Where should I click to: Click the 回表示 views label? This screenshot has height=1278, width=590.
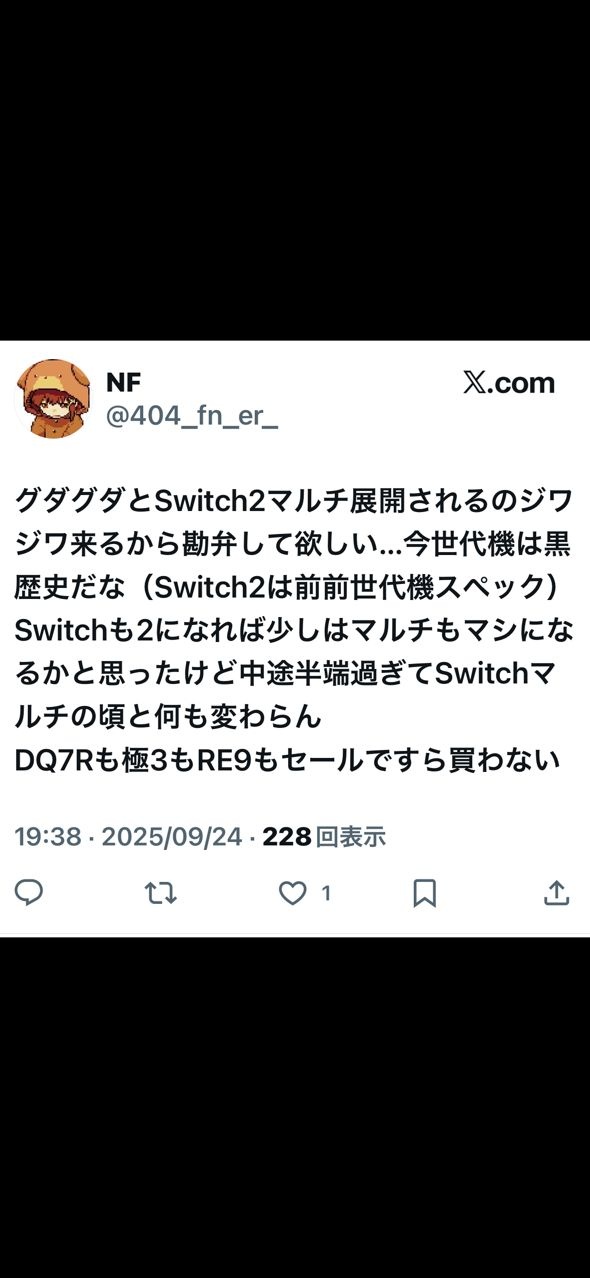click(350, 837)
